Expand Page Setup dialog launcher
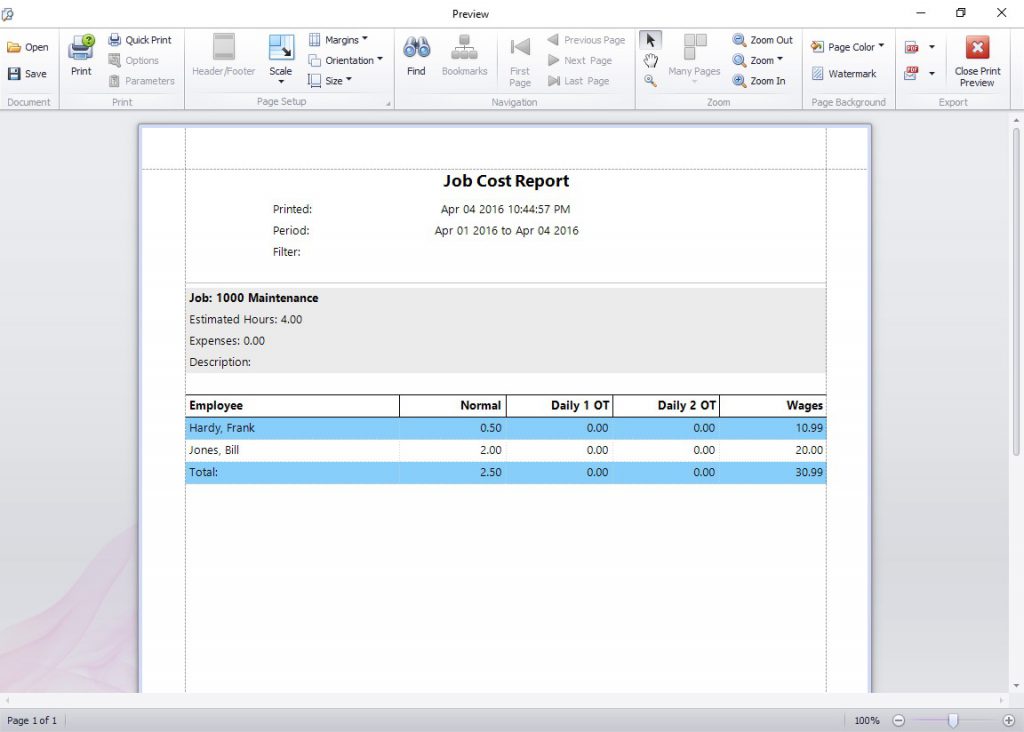 pos(388,103)
